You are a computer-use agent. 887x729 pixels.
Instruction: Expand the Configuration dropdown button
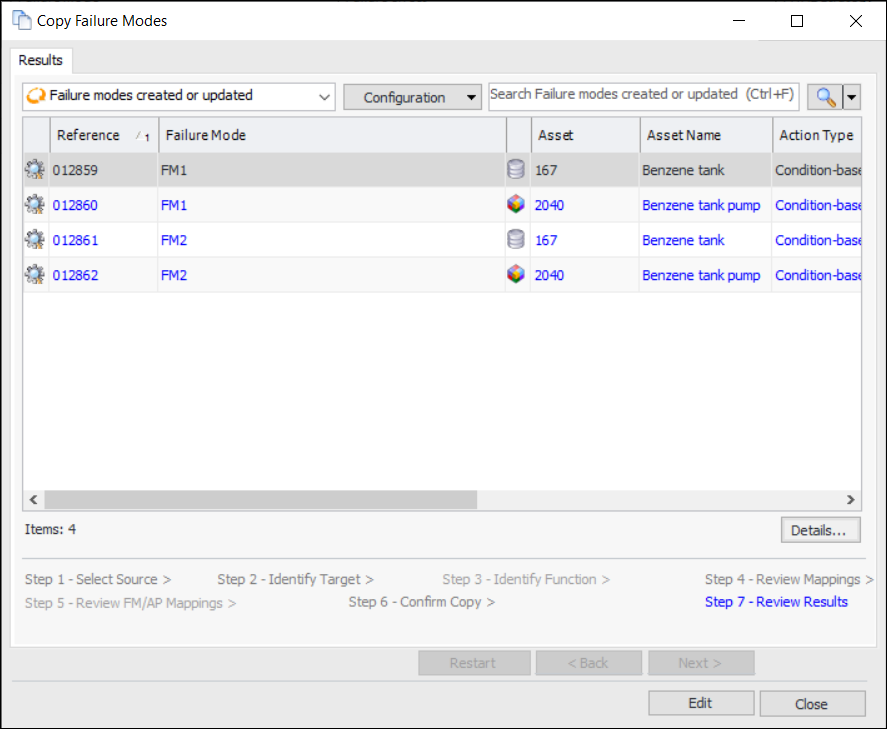412,97
